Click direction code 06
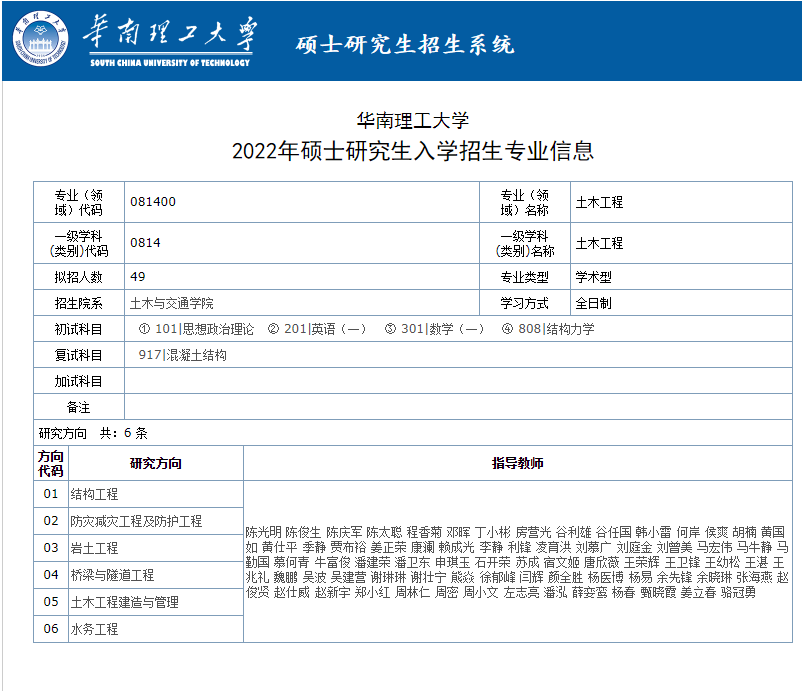 [x=51, y=628]
